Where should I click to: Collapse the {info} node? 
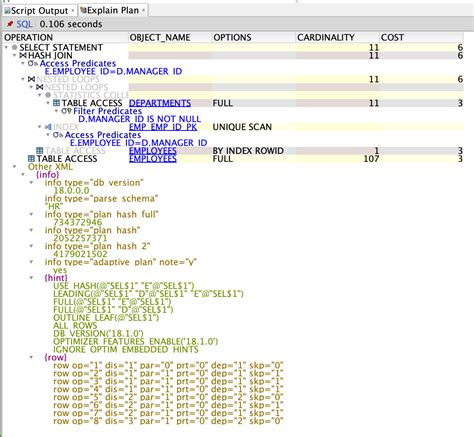[23, 175]
